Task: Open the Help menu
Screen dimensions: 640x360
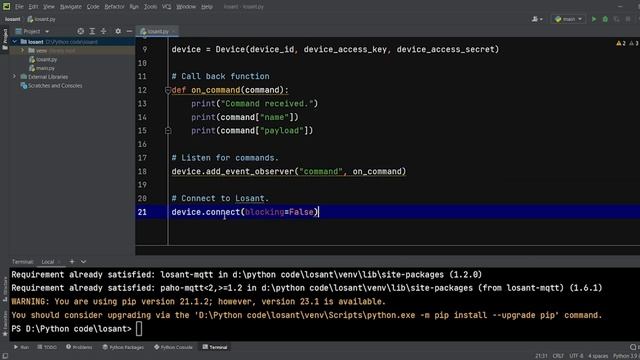Action: point(207,7)
